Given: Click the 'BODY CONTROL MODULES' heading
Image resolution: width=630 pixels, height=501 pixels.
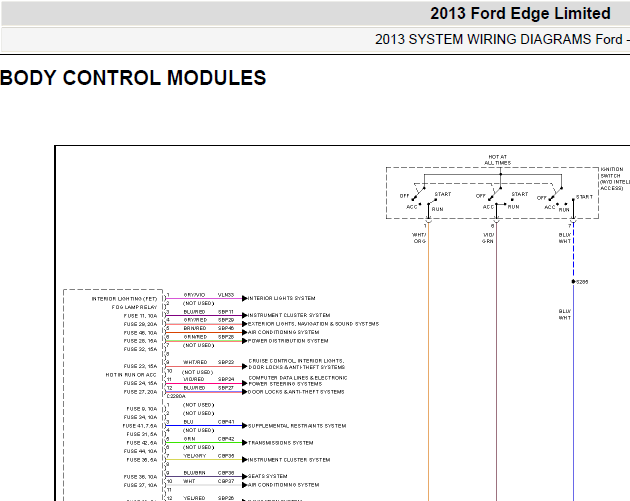Looking at the screenshot, I should click(133, 78).
